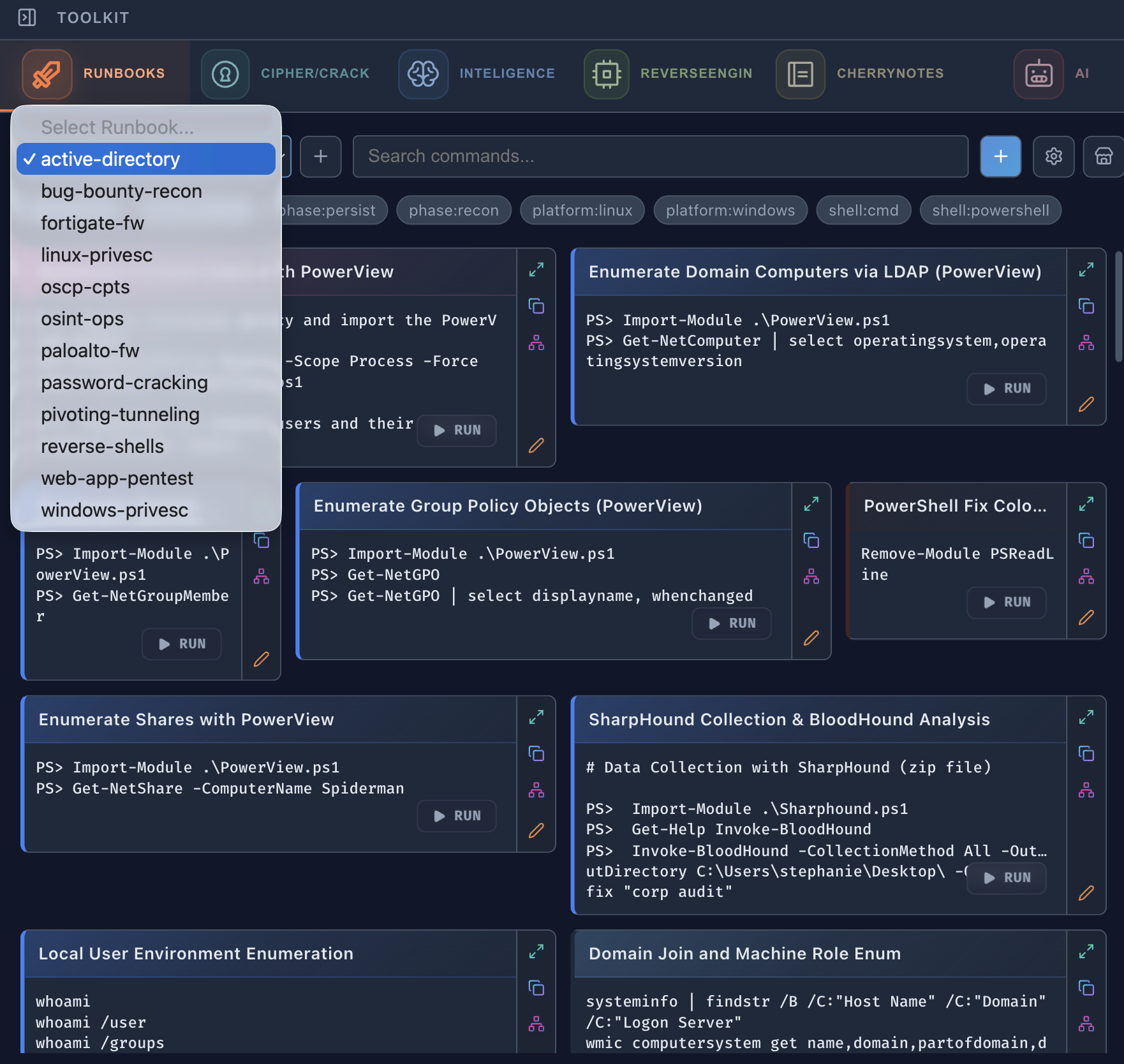The width and height of the screenshot is (1124, 1064).
Task: Enable the platform:windows filter
Action: [x=730, y=210]
